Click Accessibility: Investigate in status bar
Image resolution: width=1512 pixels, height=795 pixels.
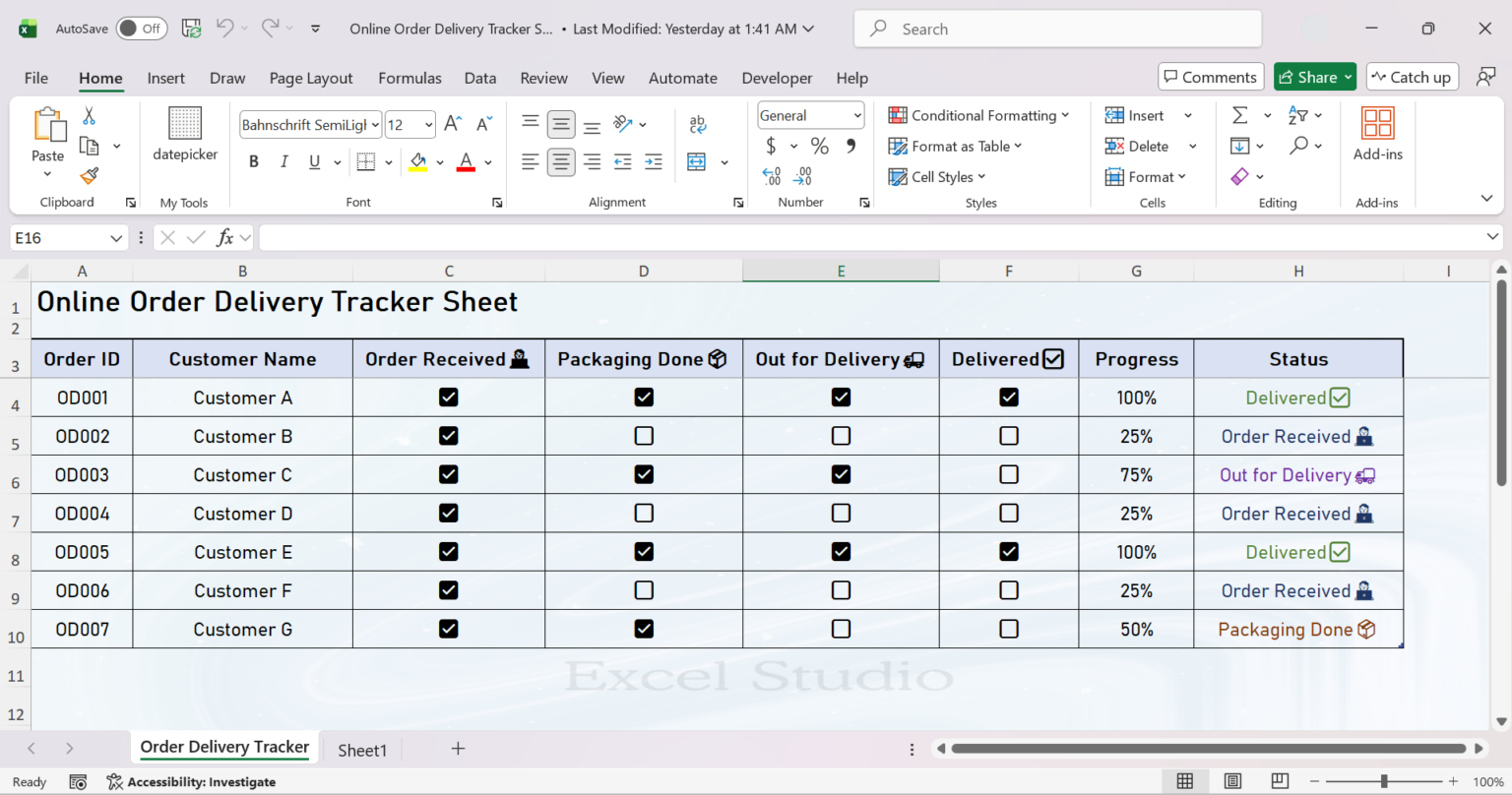click(191, 782)
